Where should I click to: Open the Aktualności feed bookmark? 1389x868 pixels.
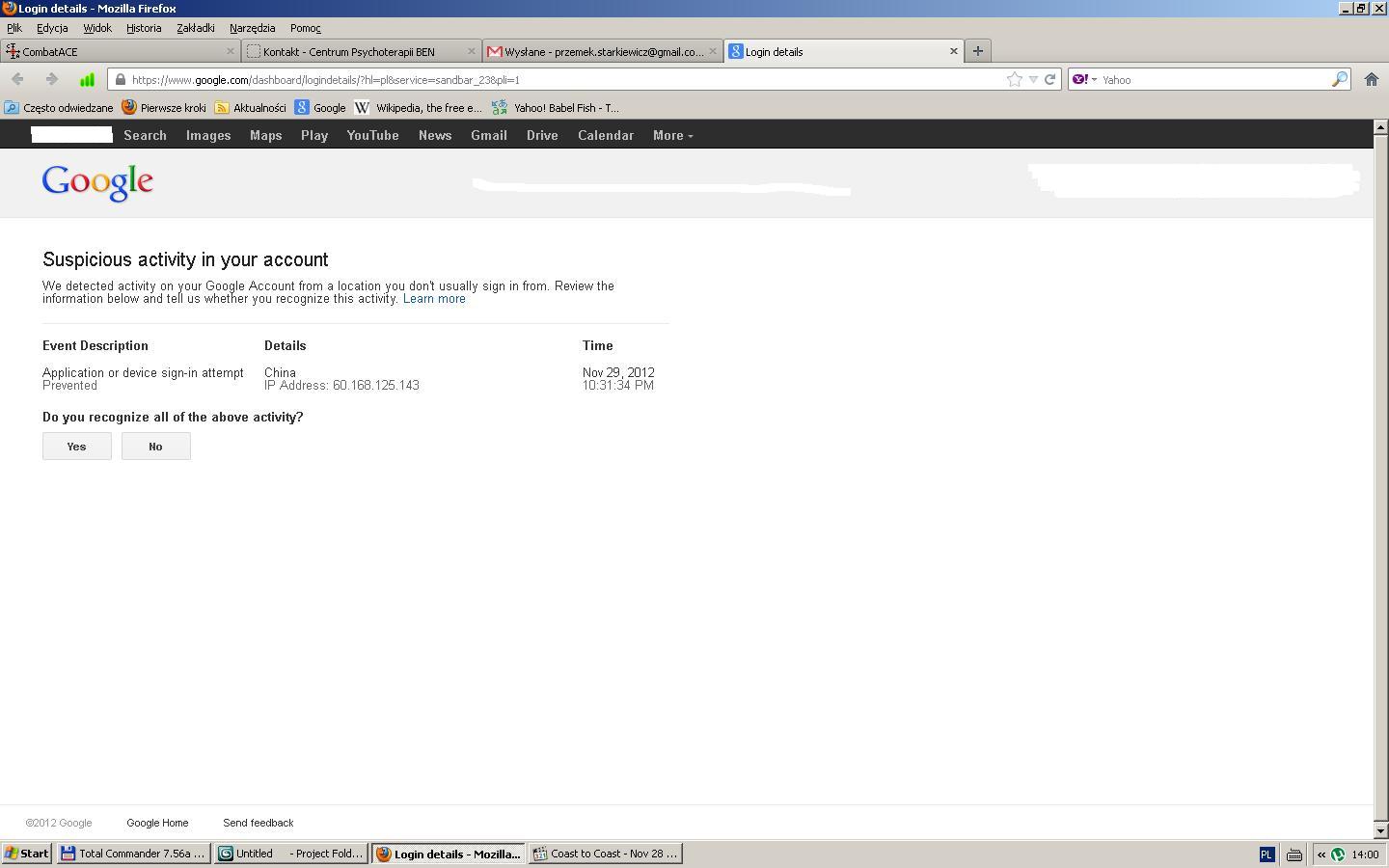click(x=250, y=108)
